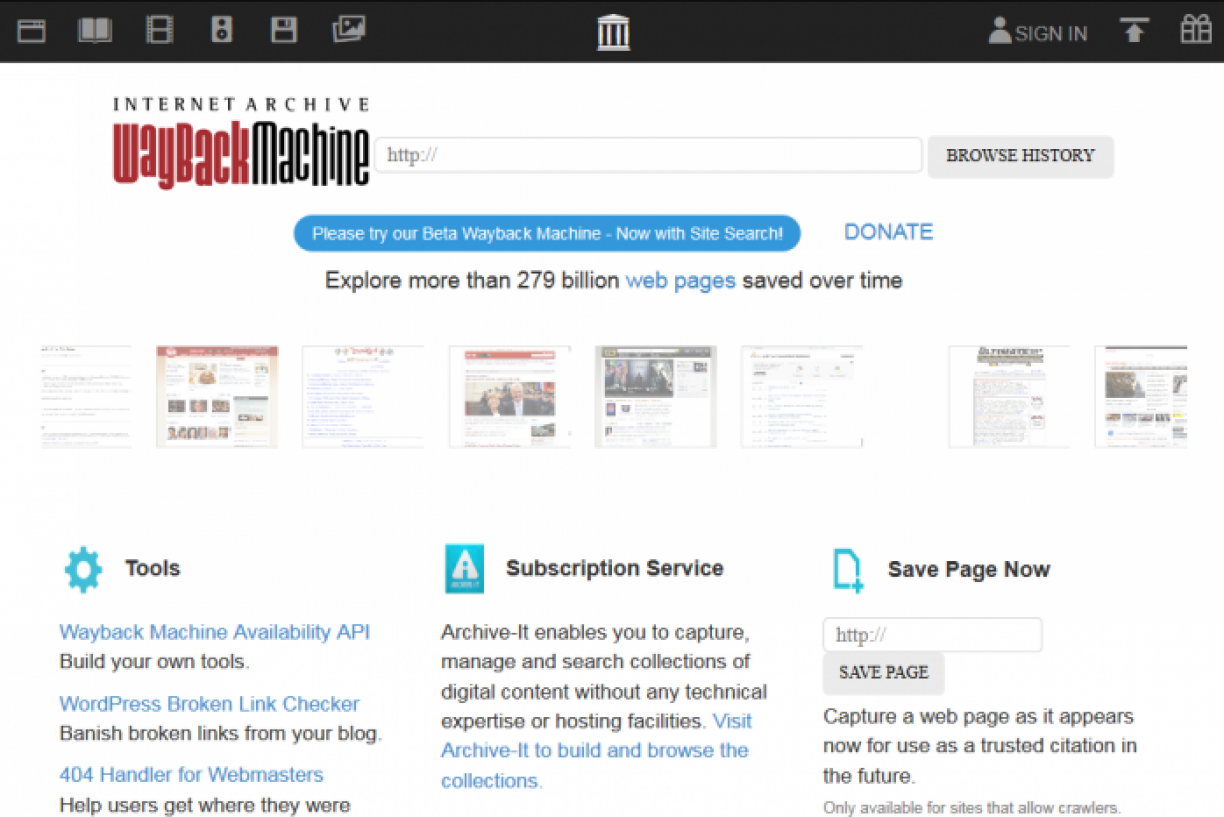Click 'Build your own tools.' text

(x=154, y=662)
